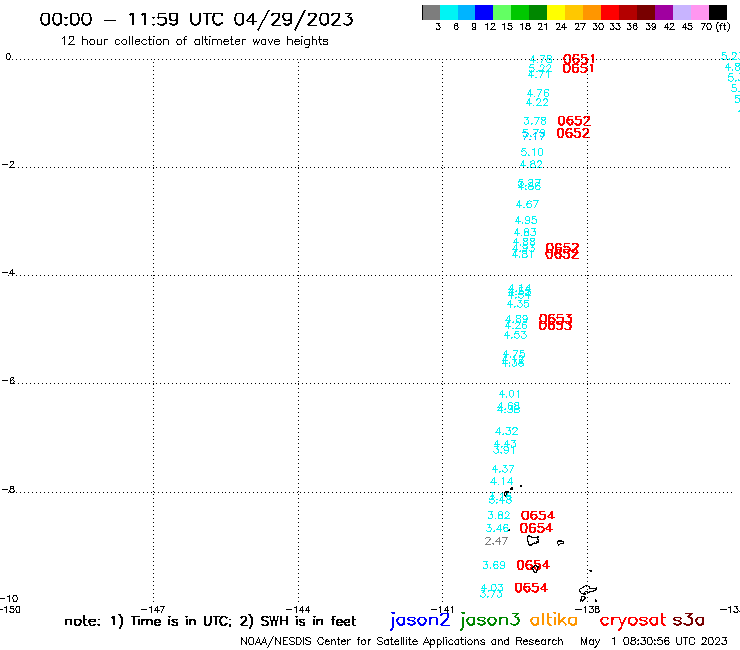740x650 pixels.
Task: Click the black swatch at the legend's end
Action: point(718,12)
